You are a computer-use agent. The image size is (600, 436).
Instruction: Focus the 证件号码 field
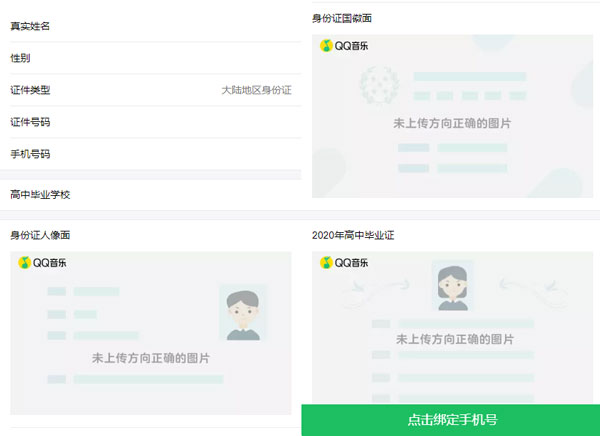pos(150,122)
